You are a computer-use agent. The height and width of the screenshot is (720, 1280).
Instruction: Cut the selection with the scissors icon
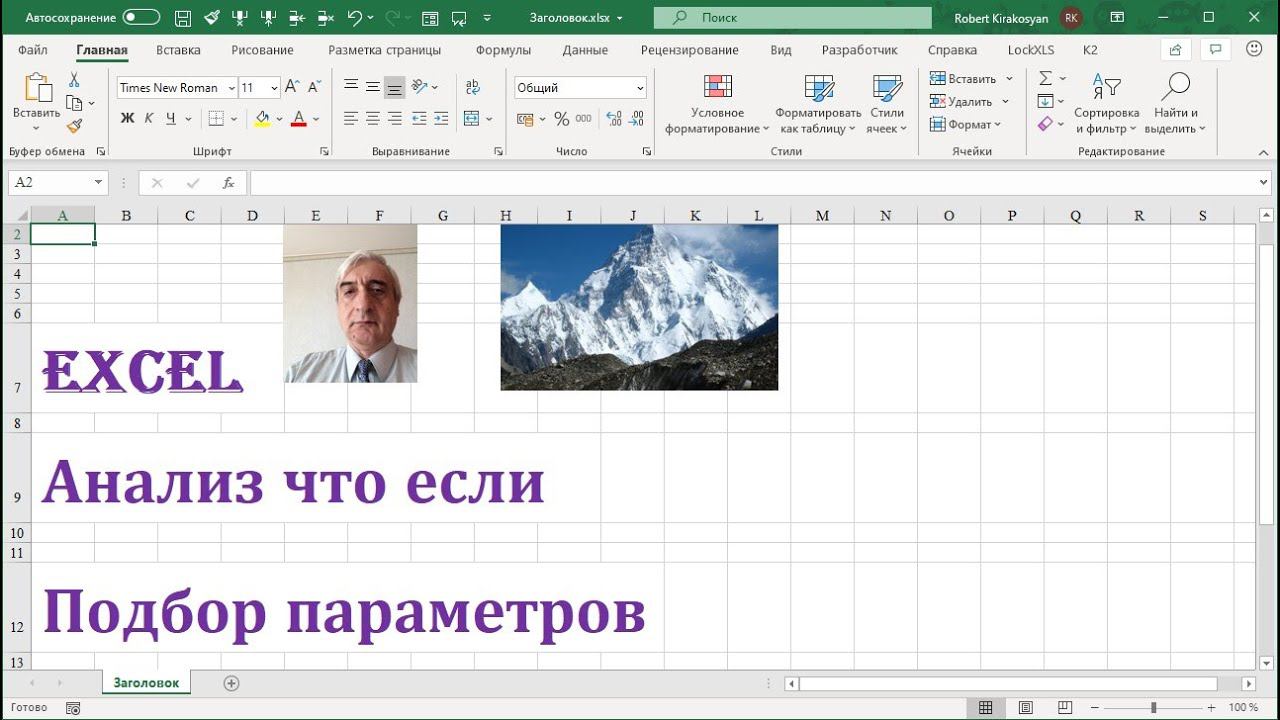74,80
